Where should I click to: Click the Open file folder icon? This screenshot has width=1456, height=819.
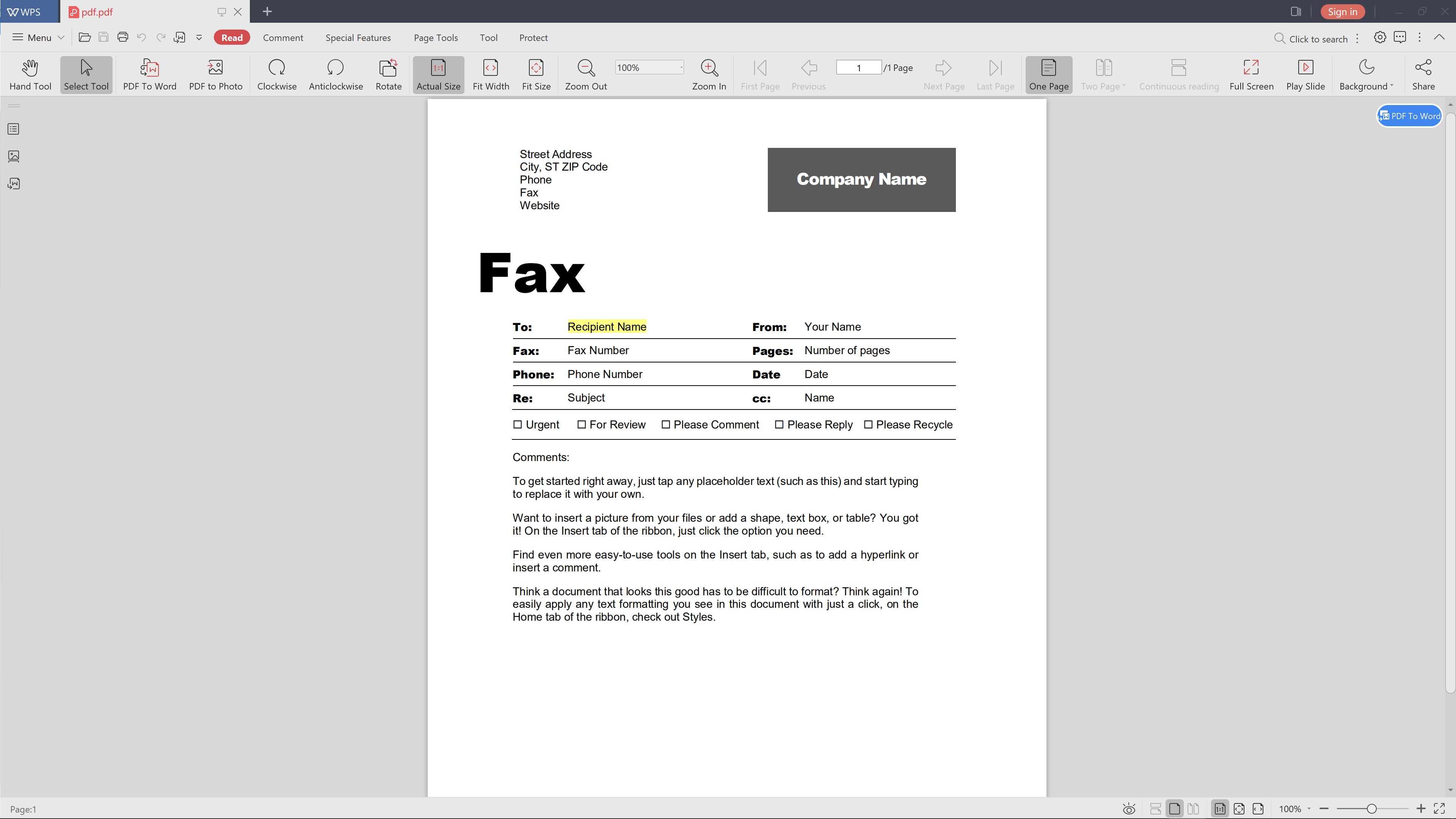(x=85, y=37)
